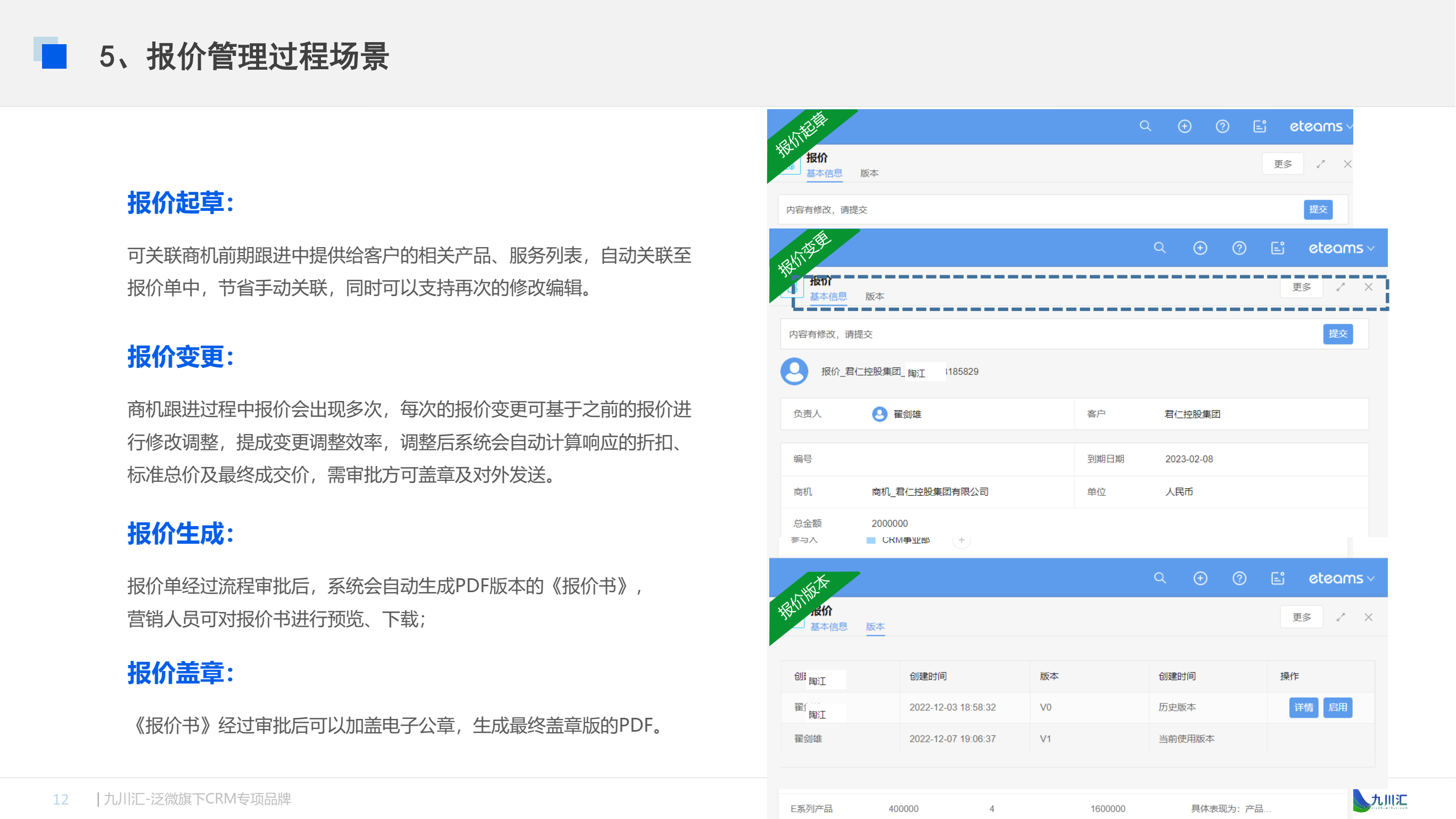Click large user avatar beside 报价_君仁控股集团

click(x=794, y=371)
